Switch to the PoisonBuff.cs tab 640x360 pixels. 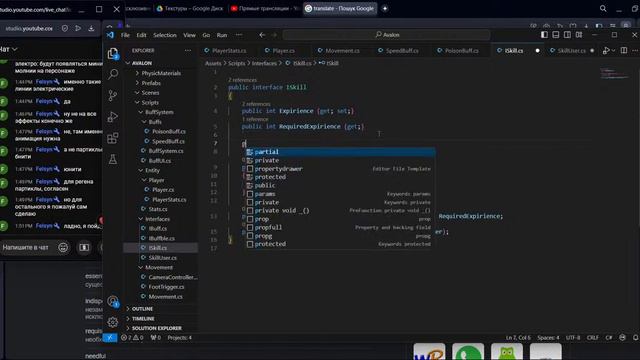click(x=461, y=51)
